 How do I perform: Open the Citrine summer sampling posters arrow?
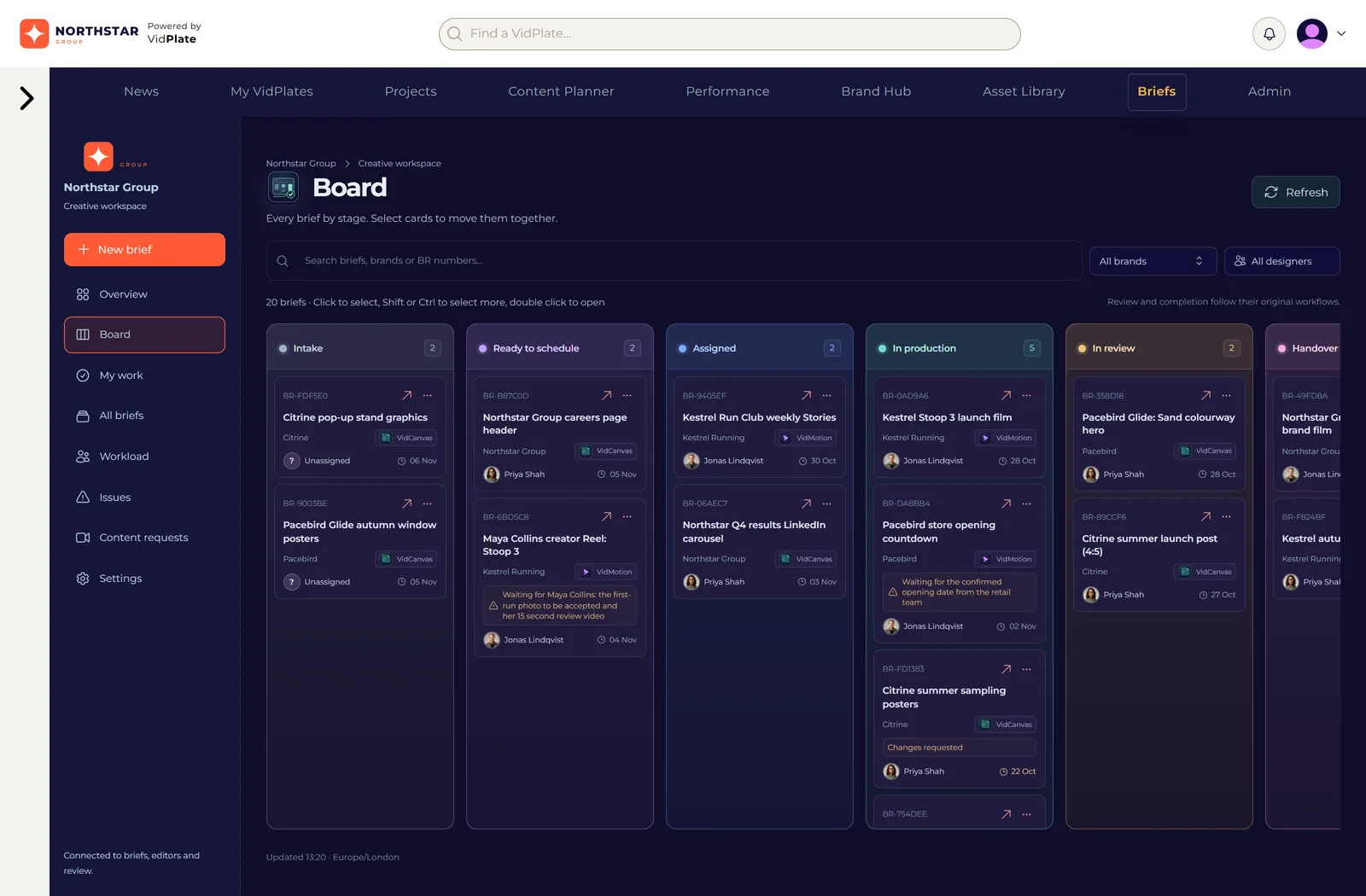(1007, 669)
